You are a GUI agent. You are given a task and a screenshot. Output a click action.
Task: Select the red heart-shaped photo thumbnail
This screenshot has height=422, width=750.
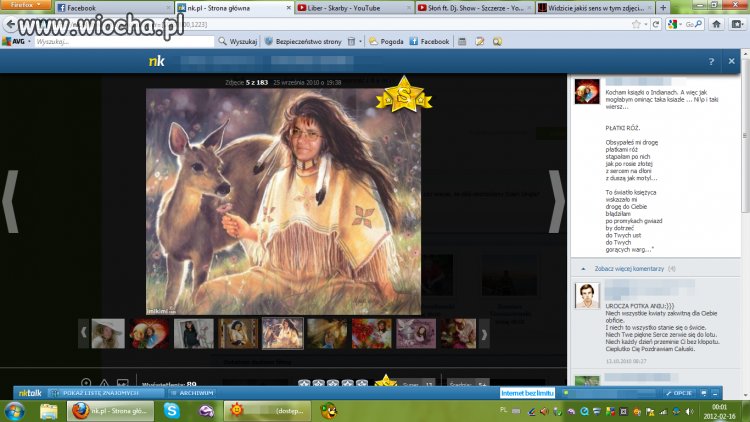pyautogui.click(x=149, y=333)
